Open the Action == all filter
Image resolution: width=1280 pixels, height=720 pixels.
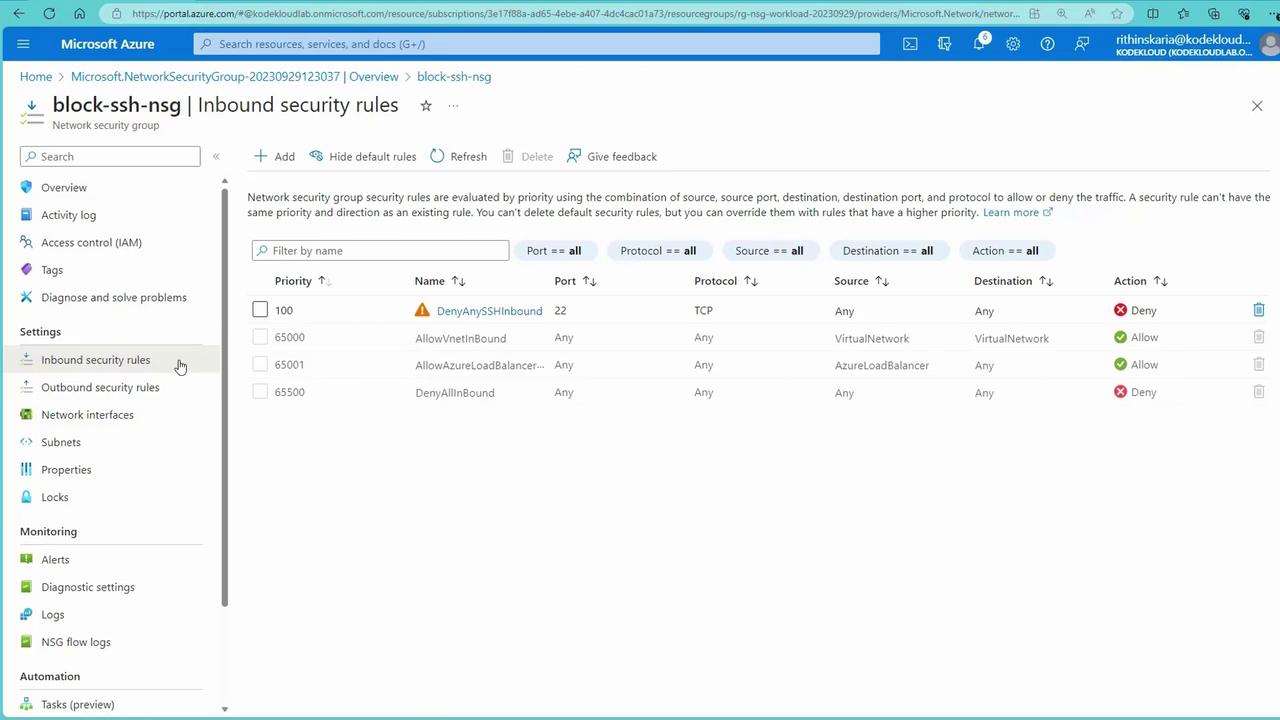pyautogui.click(x=1005, y=251)
